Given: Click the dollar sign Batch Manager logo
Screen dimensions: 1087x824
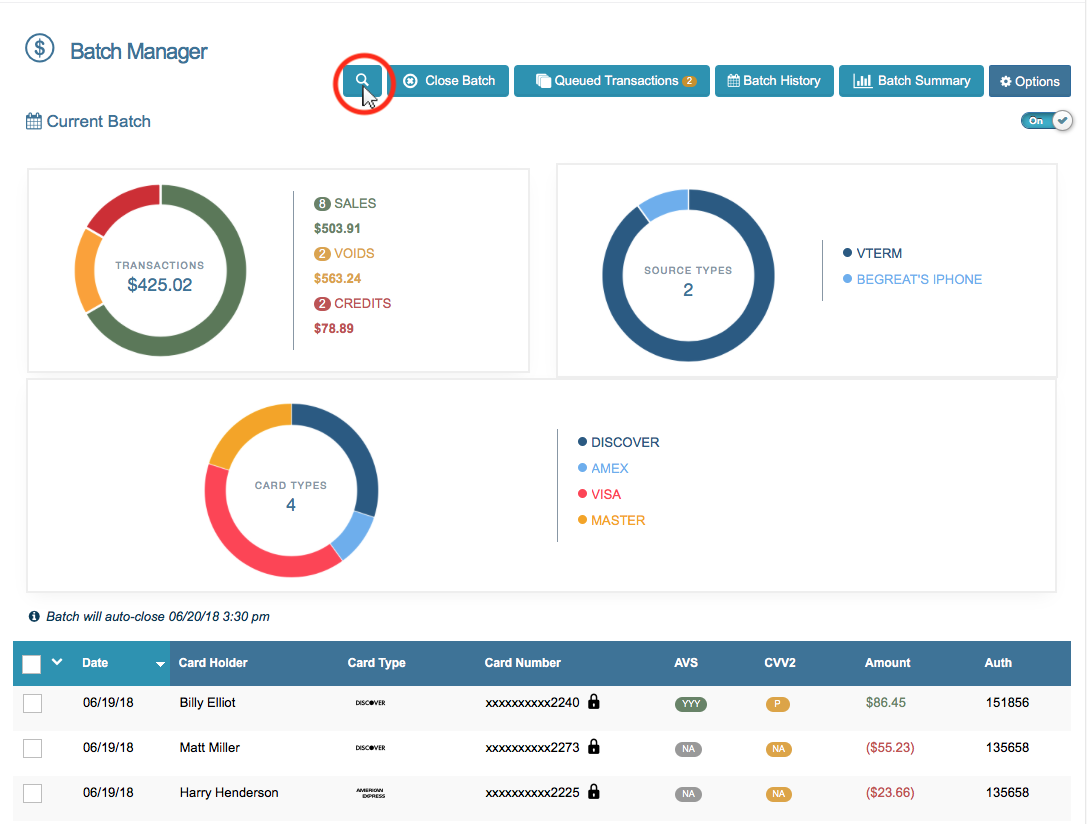Looking at the screenshot, I should click(x=39, y=48).
